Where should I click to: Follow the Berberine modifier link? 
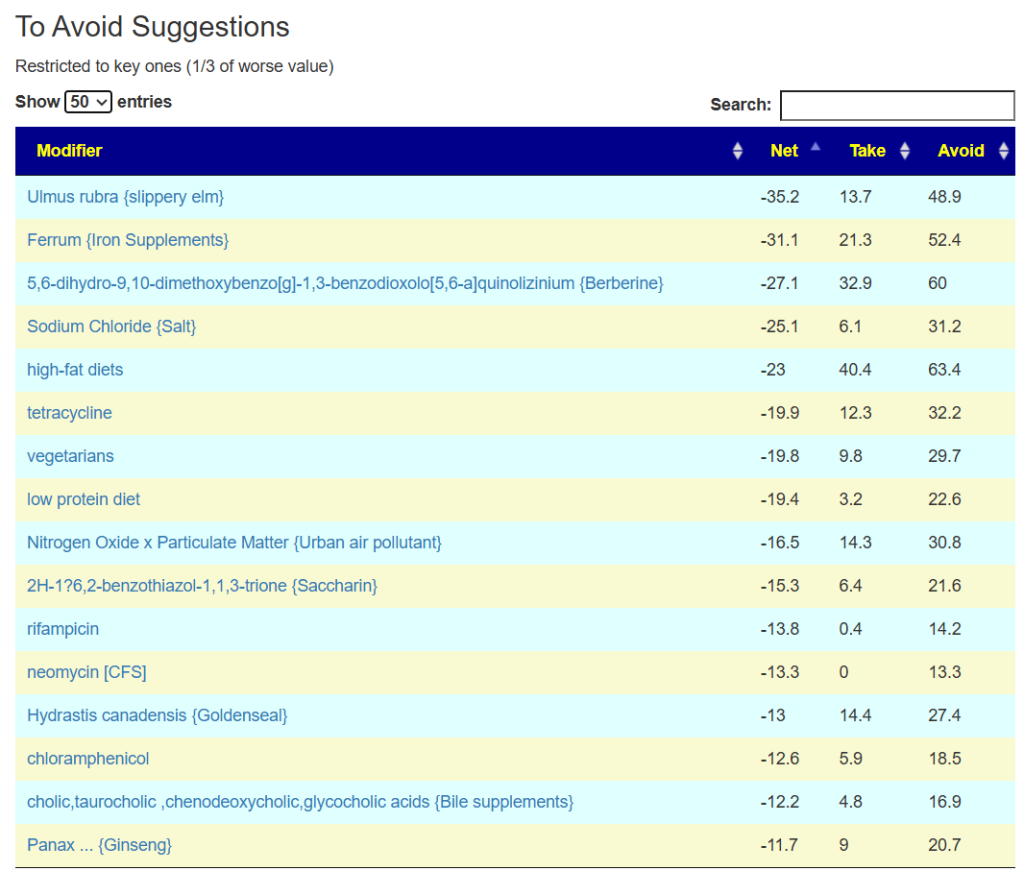click(x=345, y=283)
